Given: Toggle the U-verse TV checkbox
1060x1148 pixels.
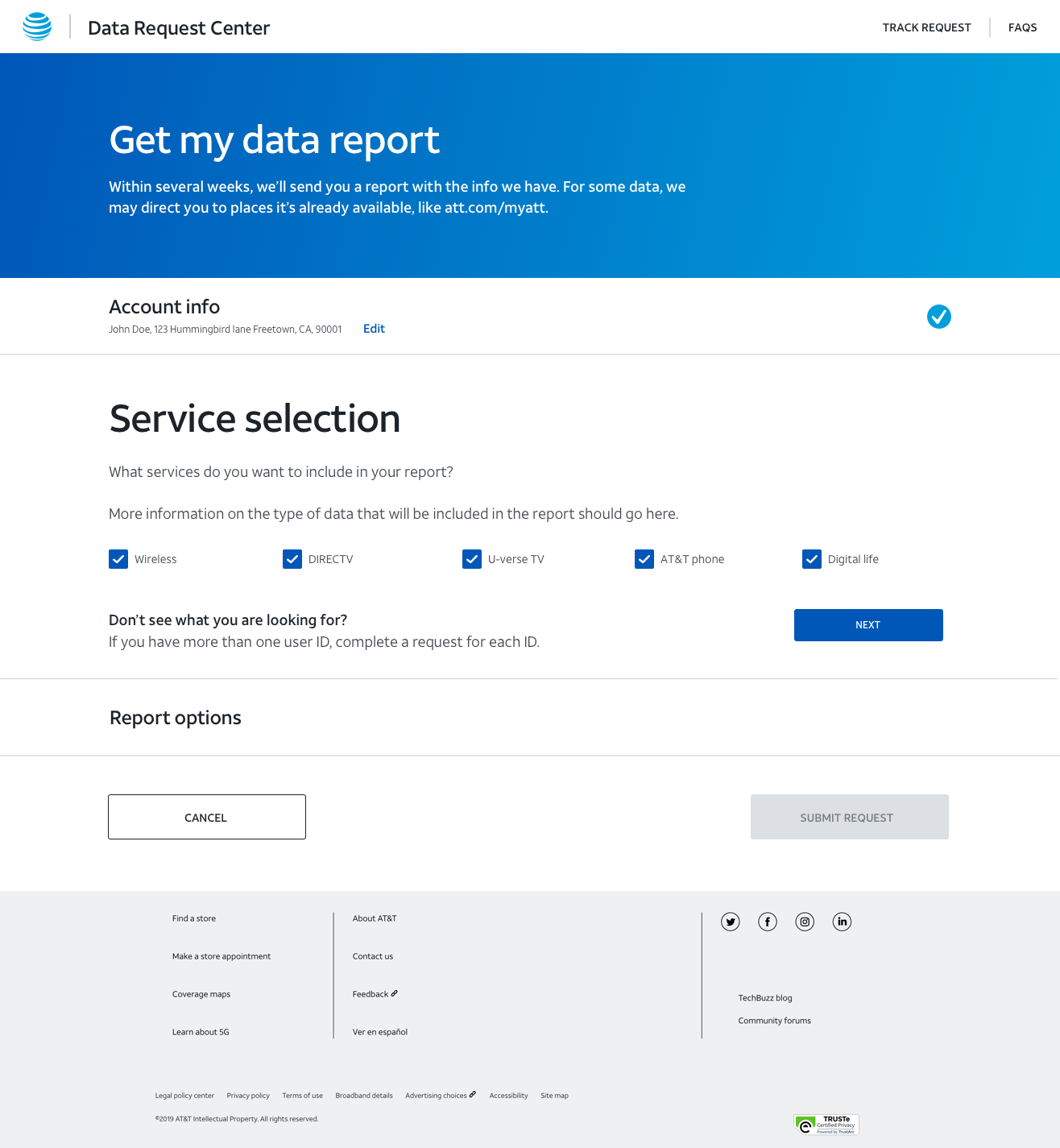Looking at the screenshot, I should 472,559.
